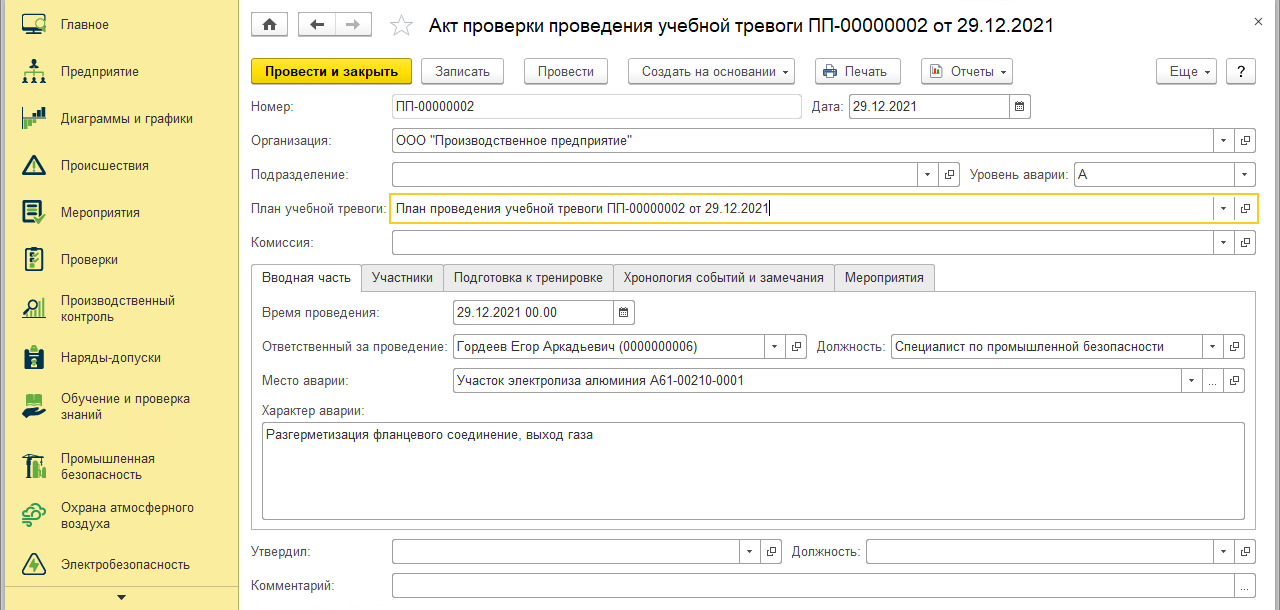Open Комментарий editor via the ellipsis button

1246,585
